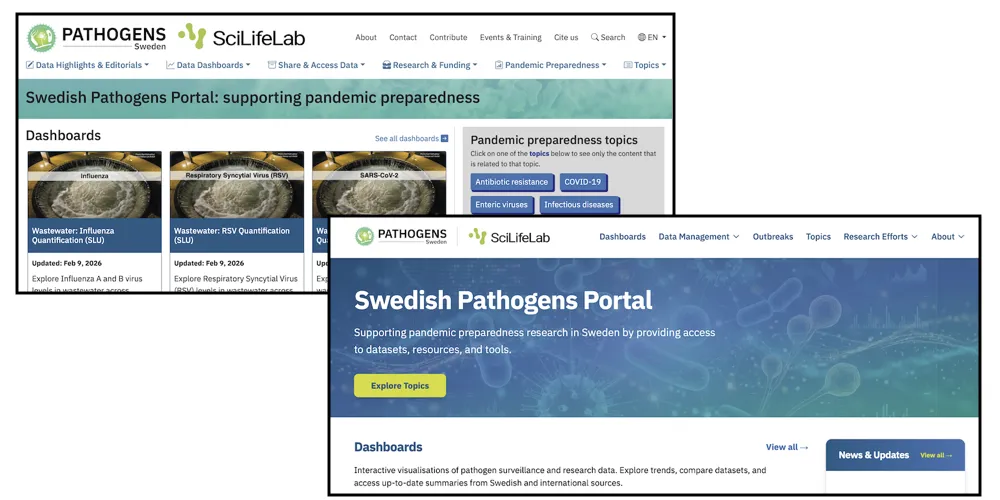Open About page in old portal header
Image resolution: width=1000 pixels, height=500 pixels.
pos(366,38)
